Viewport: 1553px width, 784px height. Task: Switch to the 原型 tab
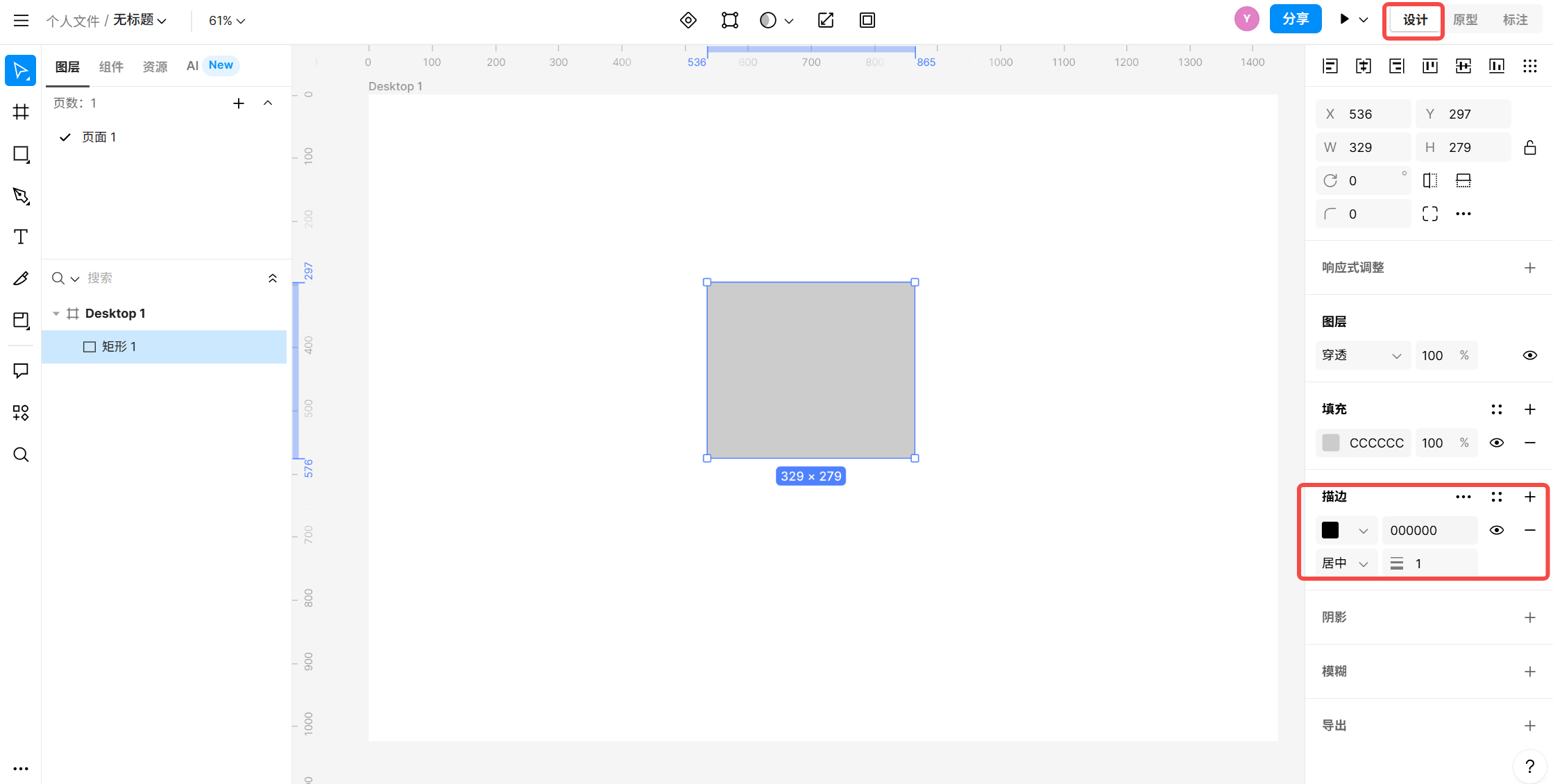1465,20
